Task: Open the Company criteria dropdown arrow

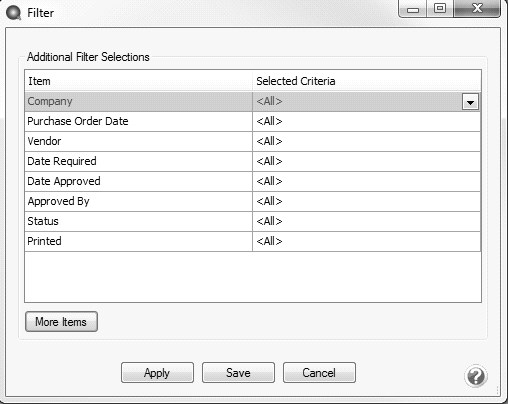Action: point(470,102)
